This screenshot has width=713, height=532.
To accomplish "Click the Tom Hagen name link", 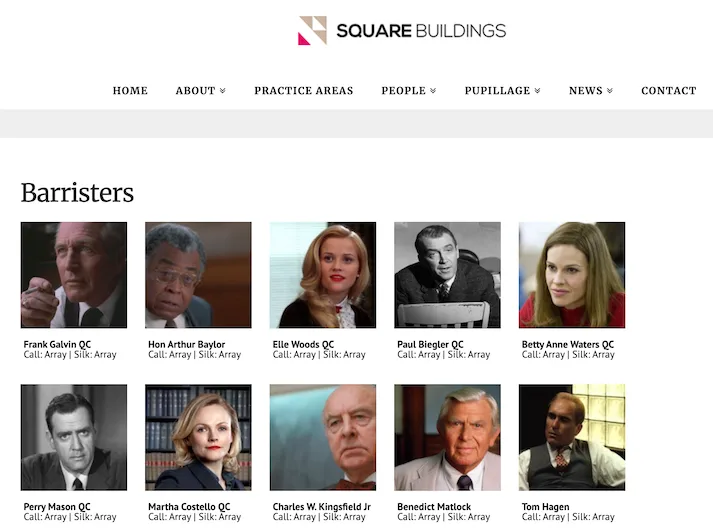I will coord(545,507).
